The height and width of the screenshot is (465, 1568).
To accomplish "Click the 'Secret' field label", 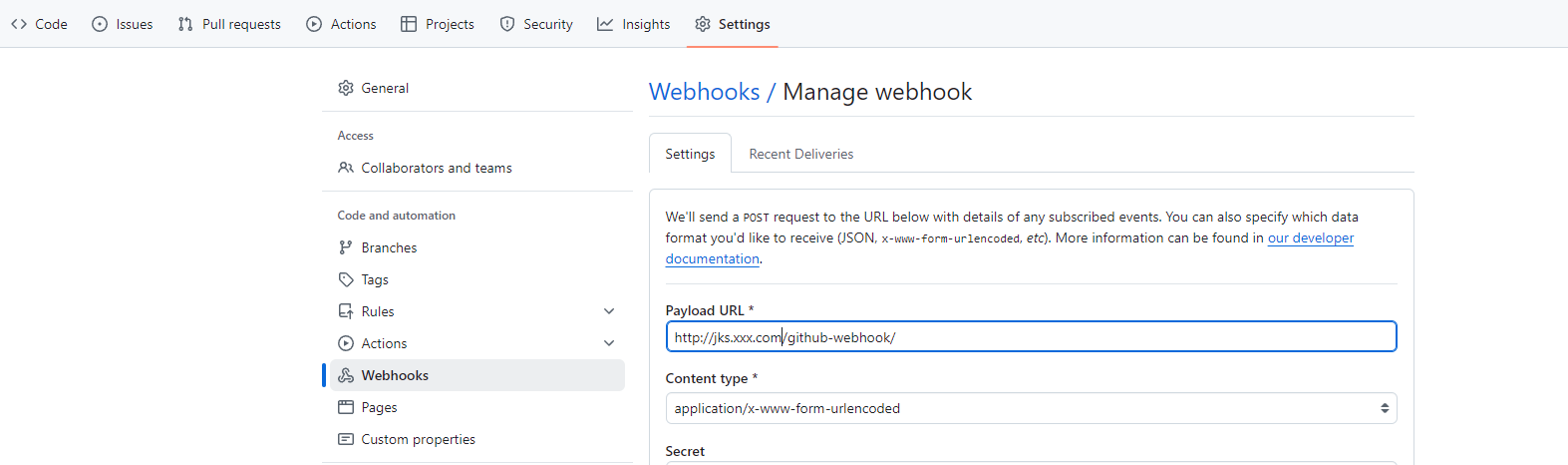I will 685,451.
